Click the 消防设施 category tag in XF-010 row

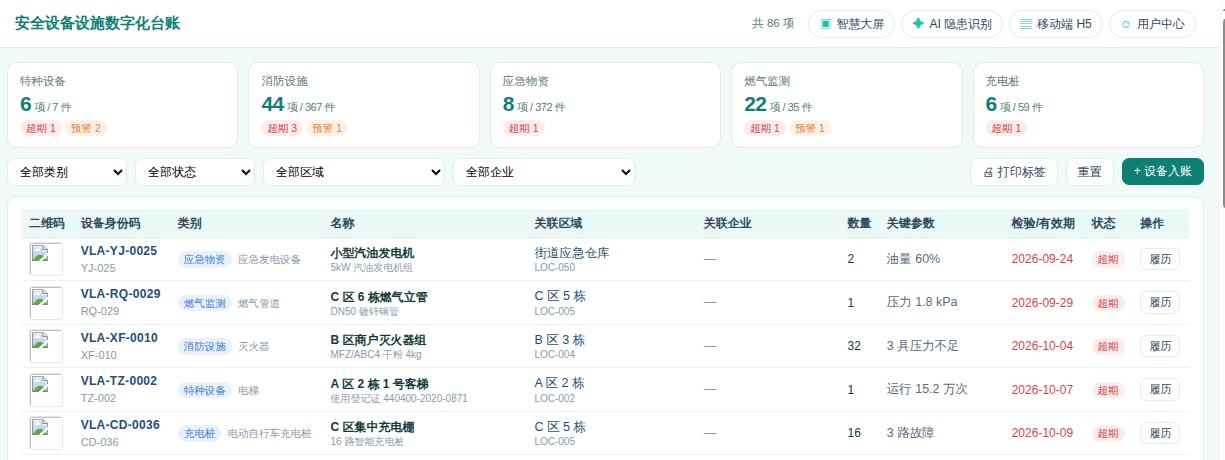coord(205,346)
